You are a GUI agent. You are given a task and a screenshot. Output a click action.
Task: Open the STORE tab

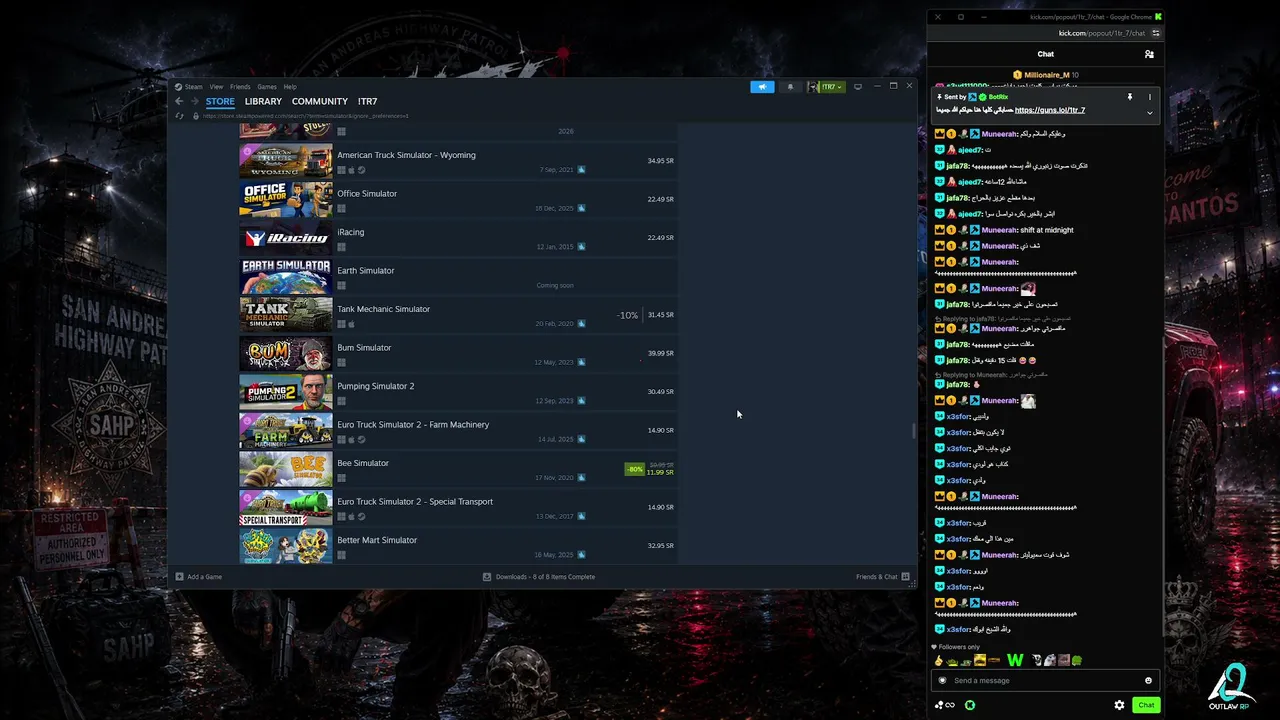220,101
